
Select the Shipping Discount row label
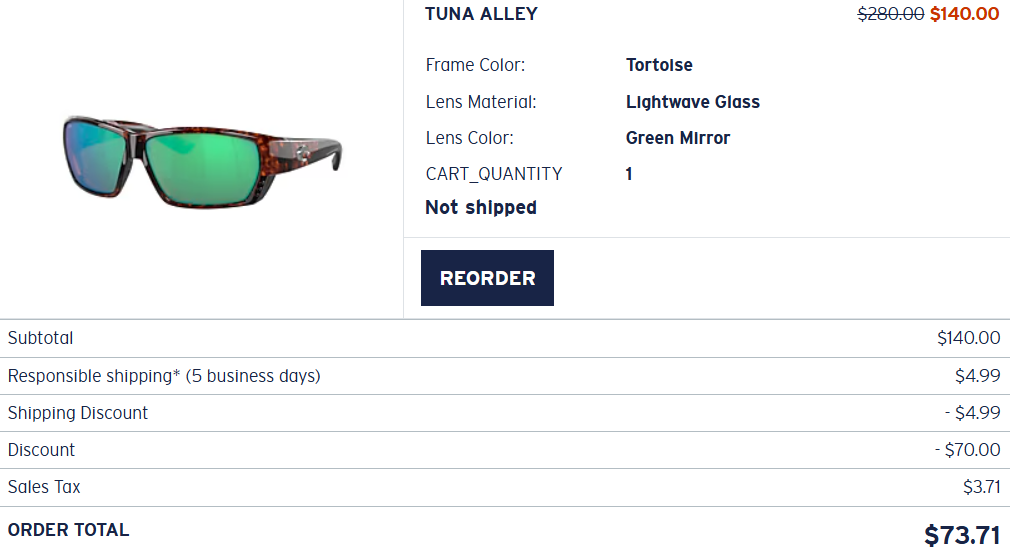pos(78,413)
